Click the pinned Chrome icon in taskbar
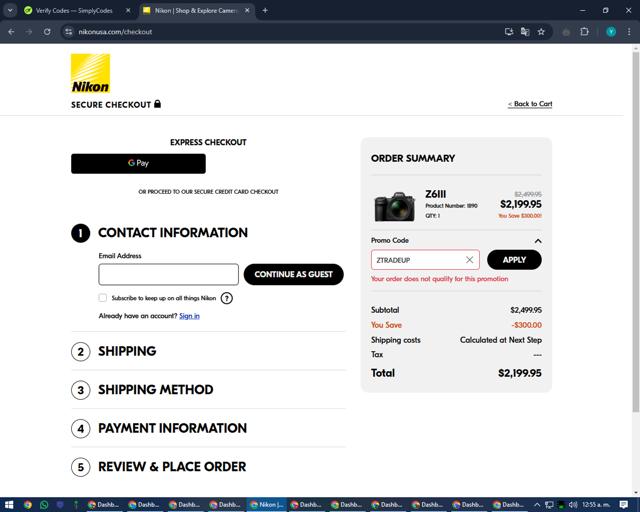640x512 pixels. pyautogui.click(x=27, y=505)
